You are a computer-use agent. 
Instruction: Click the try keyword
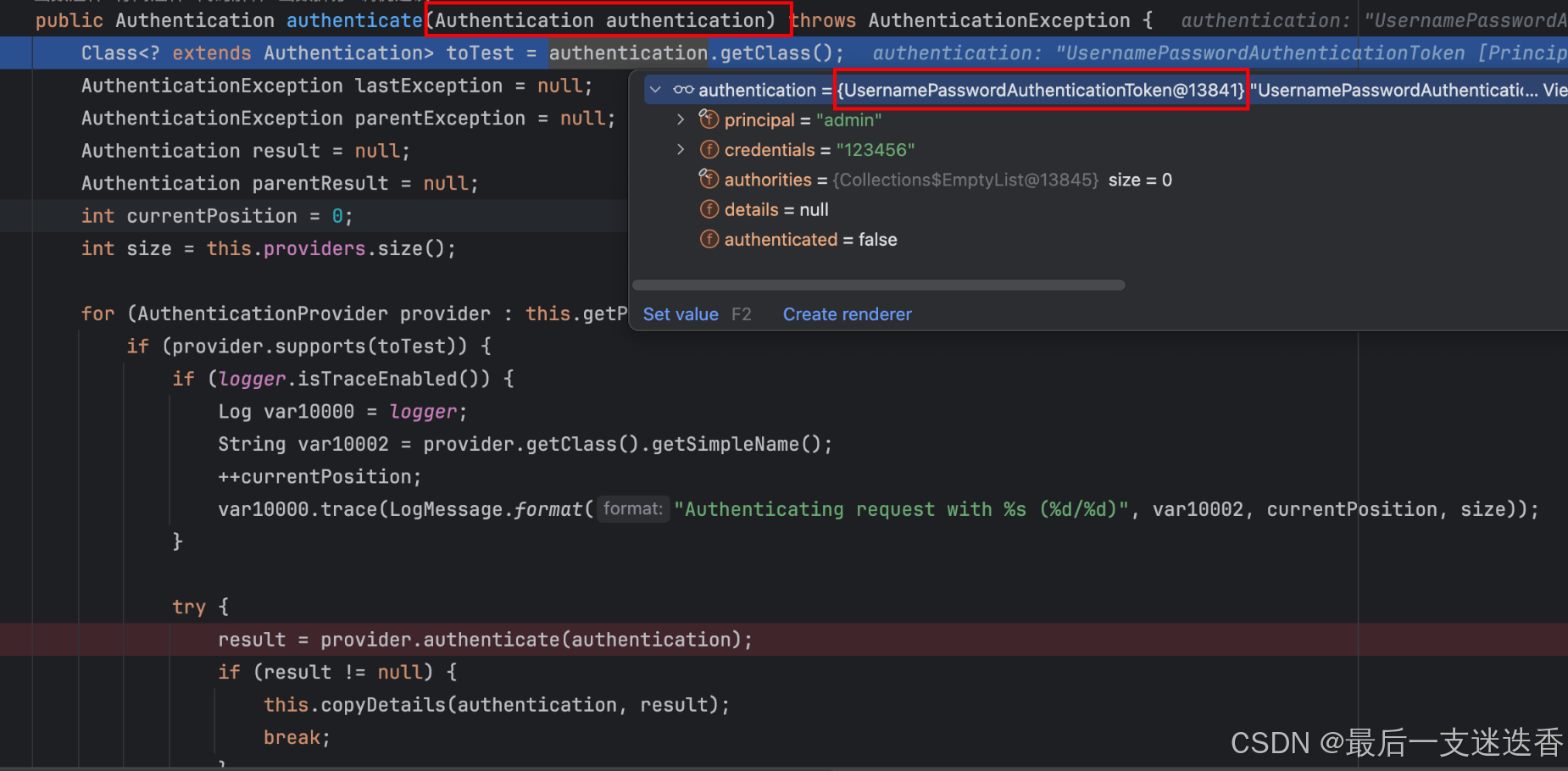(x=189, y=607)
